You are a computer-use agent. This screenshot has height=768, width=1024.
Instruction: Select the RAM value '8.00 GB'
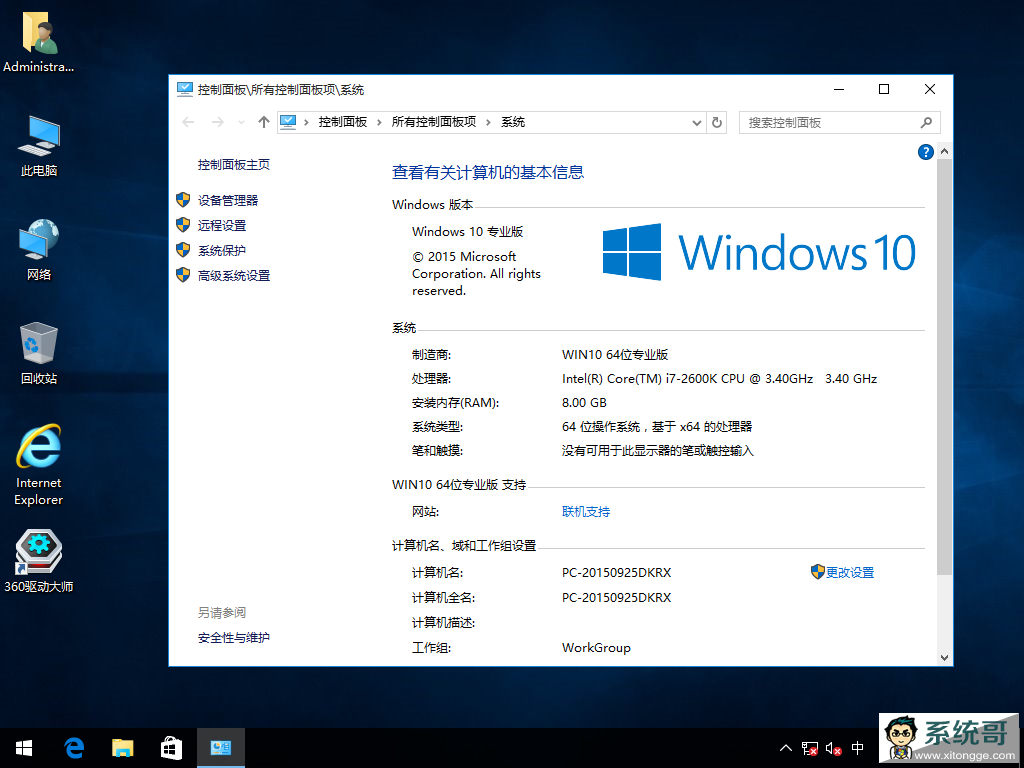[x=584, y=403]
